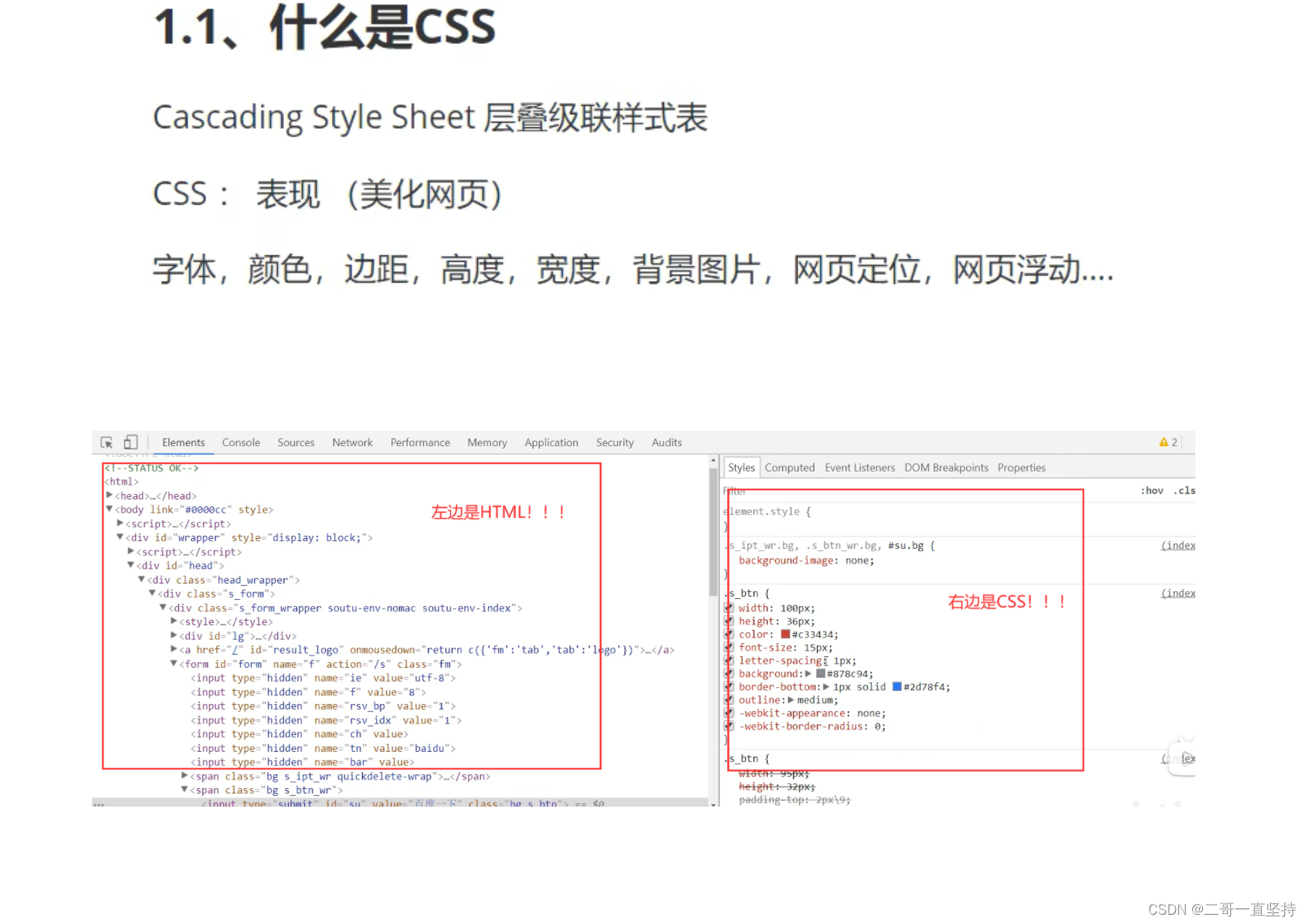This screenshot has height=924, width=1308.
Task: Expand the span quickdelete-wrap node
Action: pyautogui.click(x=185, y=776)
